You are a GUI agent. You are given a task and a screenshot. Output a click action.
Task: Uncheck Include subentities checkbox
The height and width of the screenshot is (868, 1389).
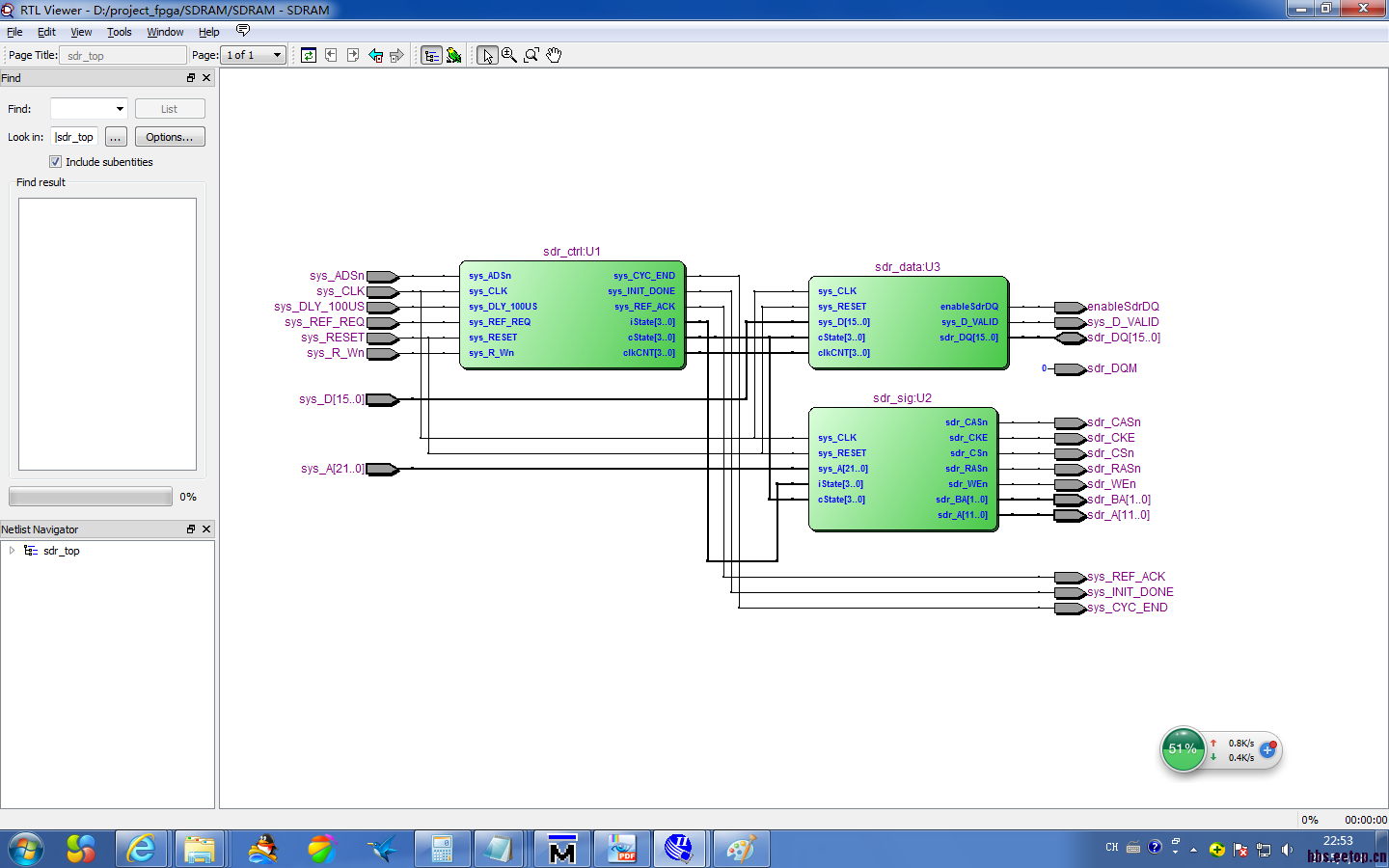tap(55, 162)
